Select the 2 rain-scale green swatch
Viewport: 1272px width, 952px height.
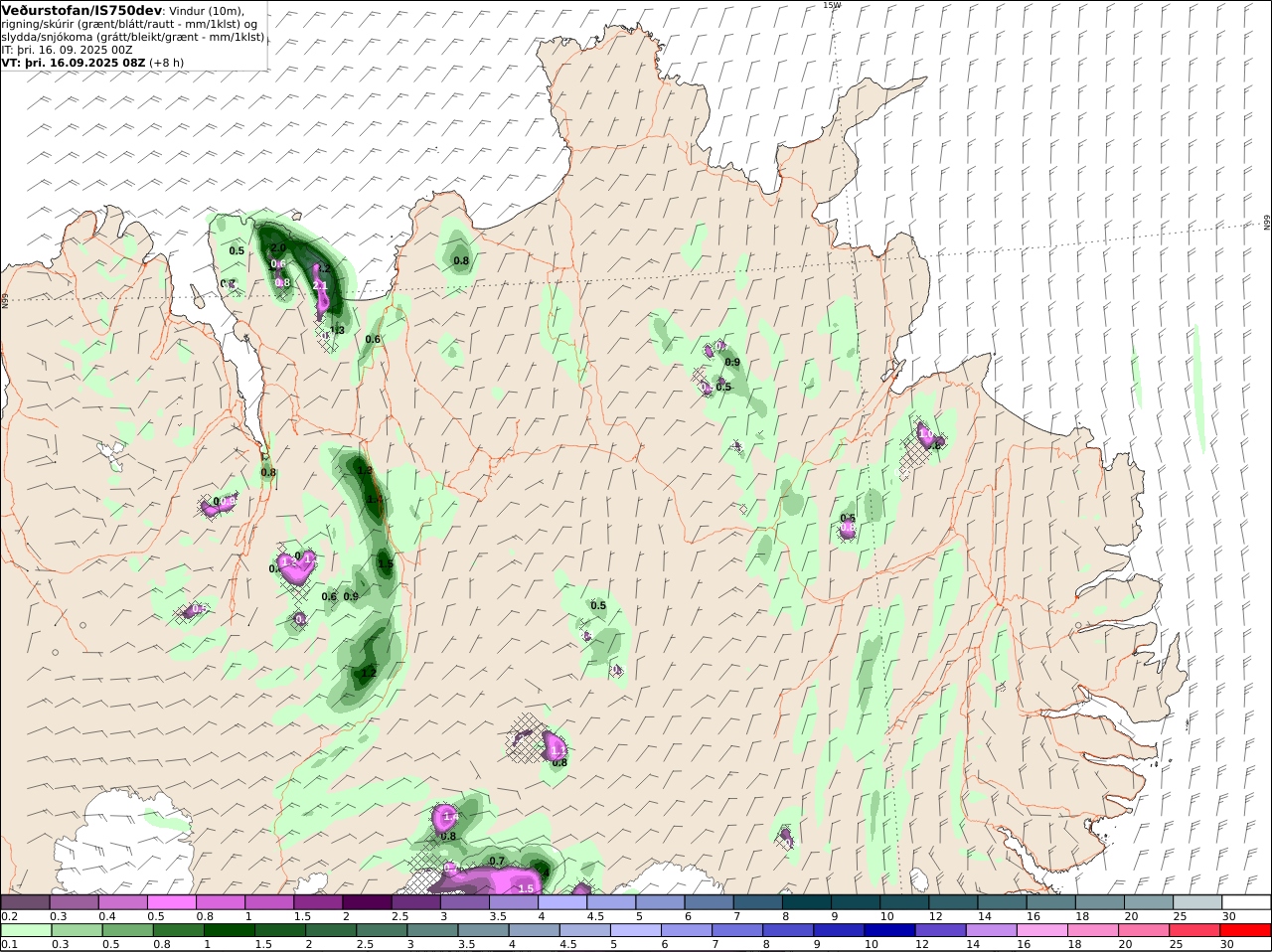[331, 930]
